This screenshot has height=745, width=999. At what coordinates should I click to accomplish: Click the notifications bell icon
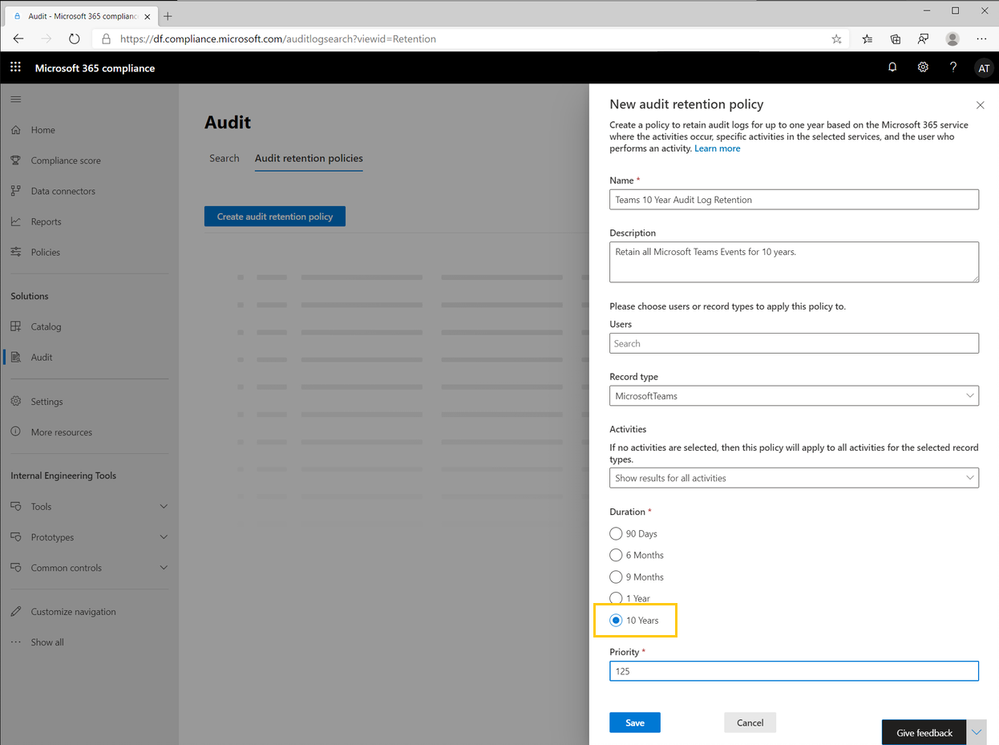point(892,68)
